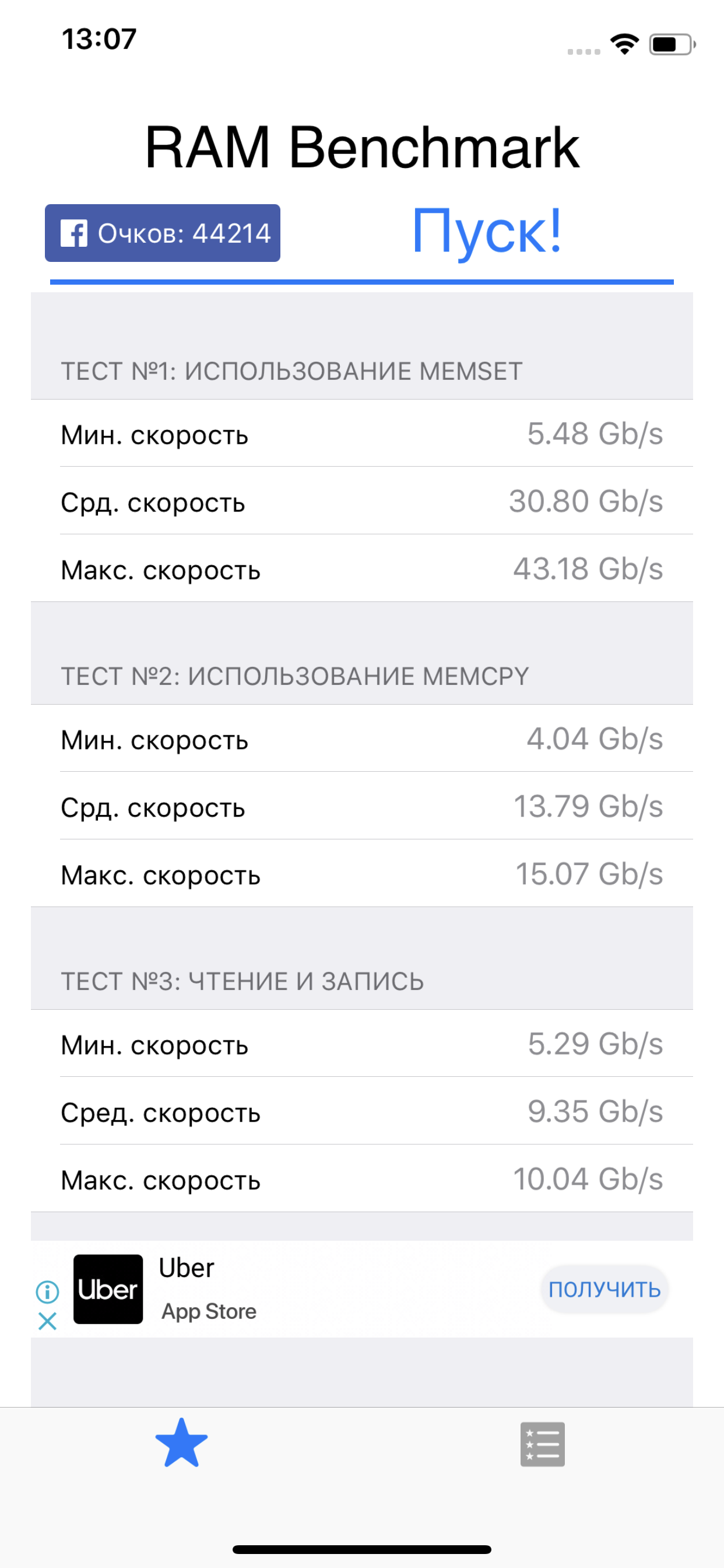
Task: Tap the Facebook logo icon
Action: coord(74,233)
